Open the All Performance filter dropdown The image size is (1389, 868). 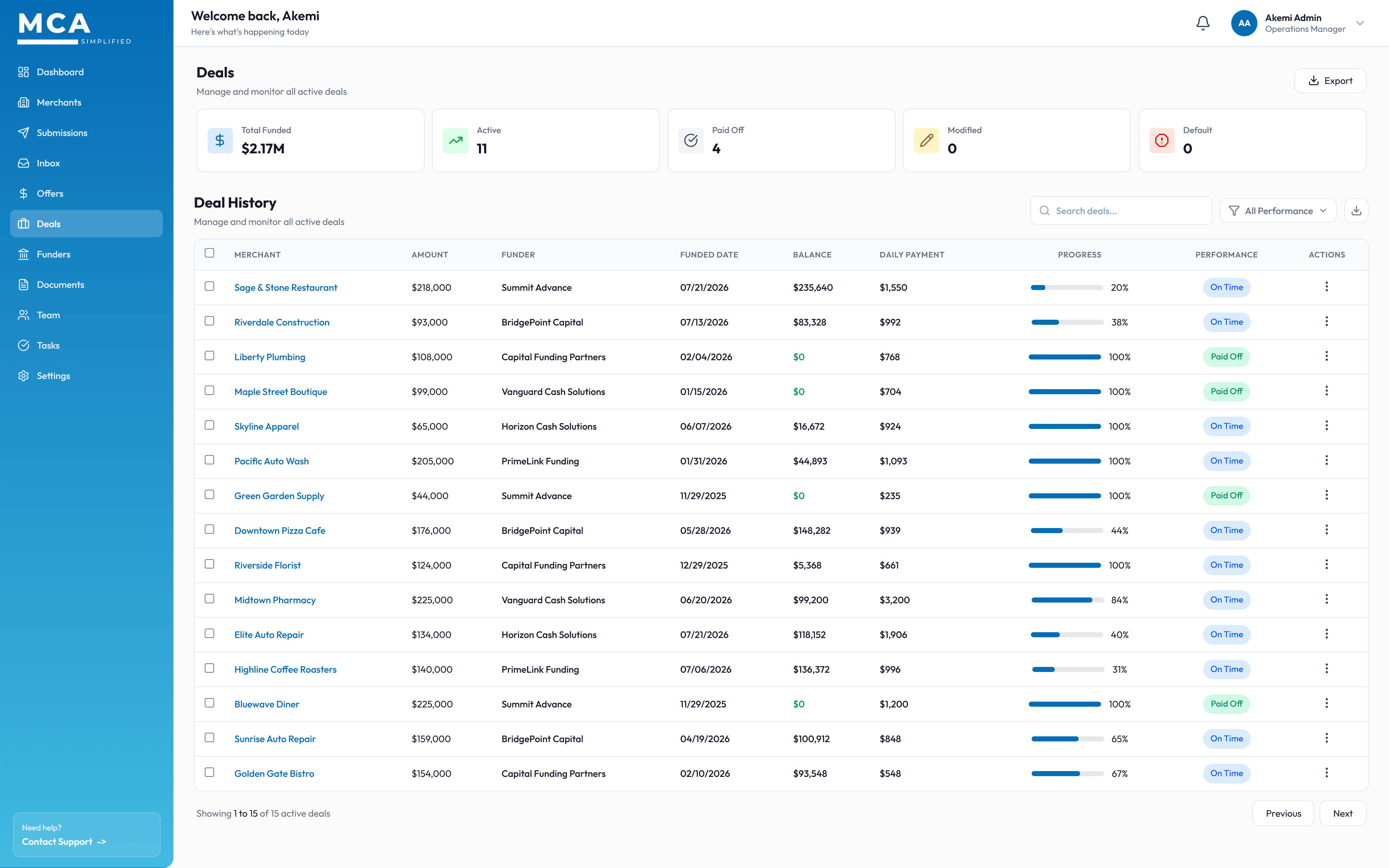tap(1278, 211)
